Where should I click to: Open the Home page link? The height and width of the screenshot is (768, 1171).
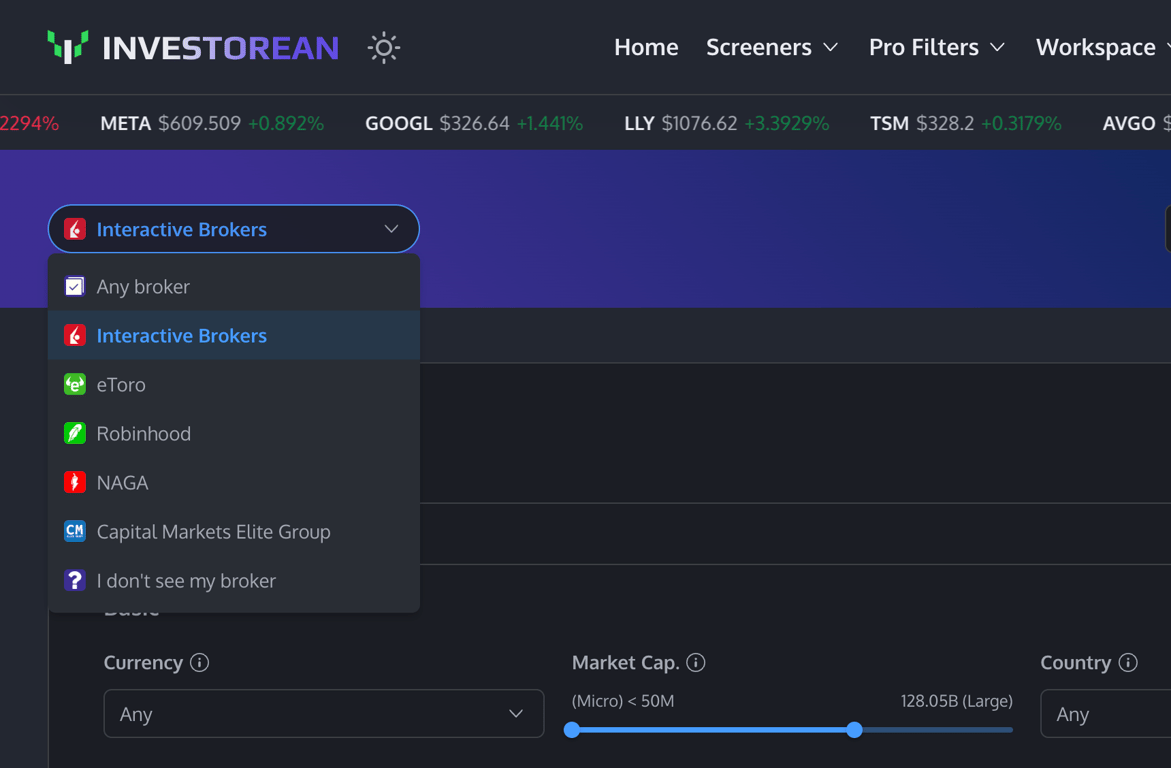pos(646,48)
